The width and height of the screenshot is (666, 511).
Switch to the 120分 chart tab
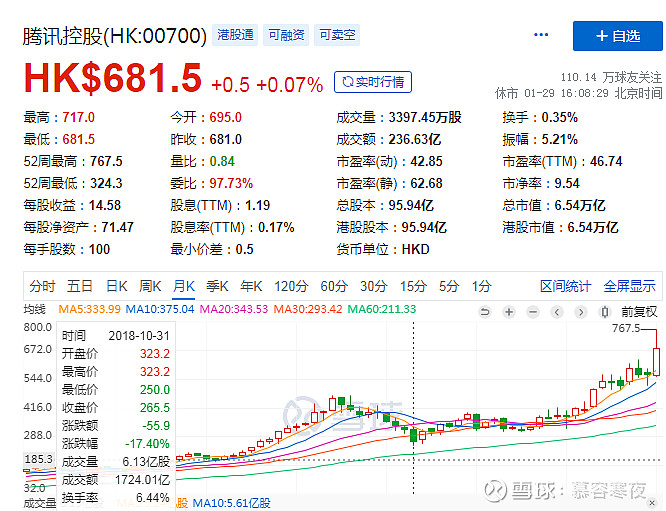coord(291,286)
